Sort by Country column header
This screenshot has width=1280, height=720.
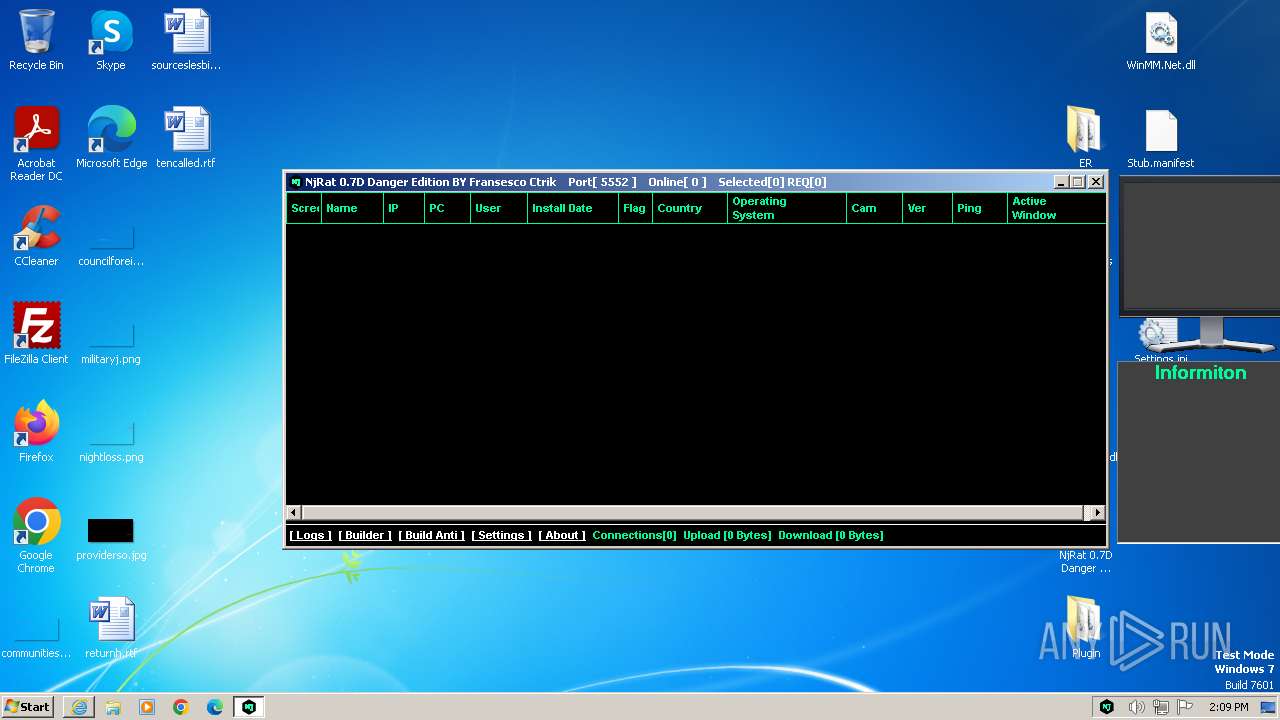(x=689, y=208)
